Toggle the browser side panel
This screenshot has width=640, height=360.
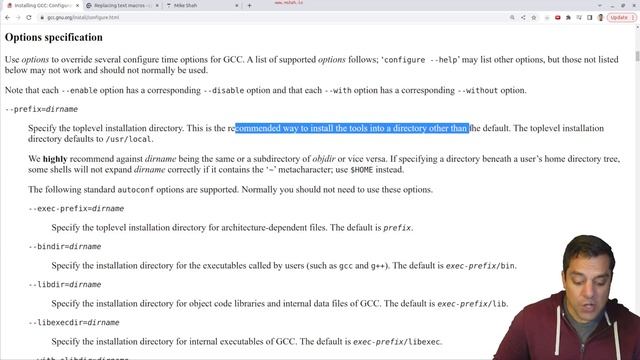pyautogui.click(x=589, y=18)
